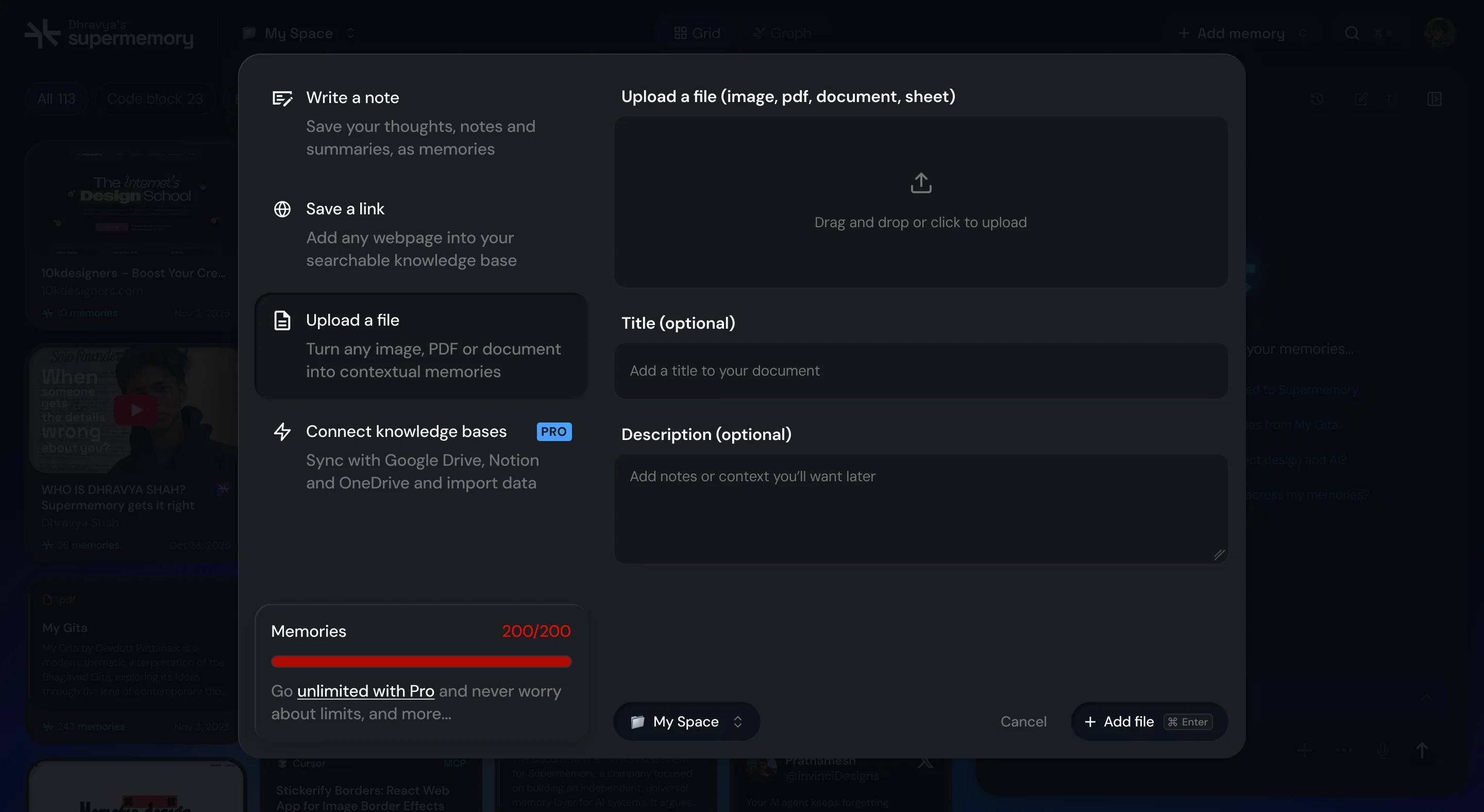The image size is (1484, 812).
Task: Click the document title input field
Action: [920, 371]
